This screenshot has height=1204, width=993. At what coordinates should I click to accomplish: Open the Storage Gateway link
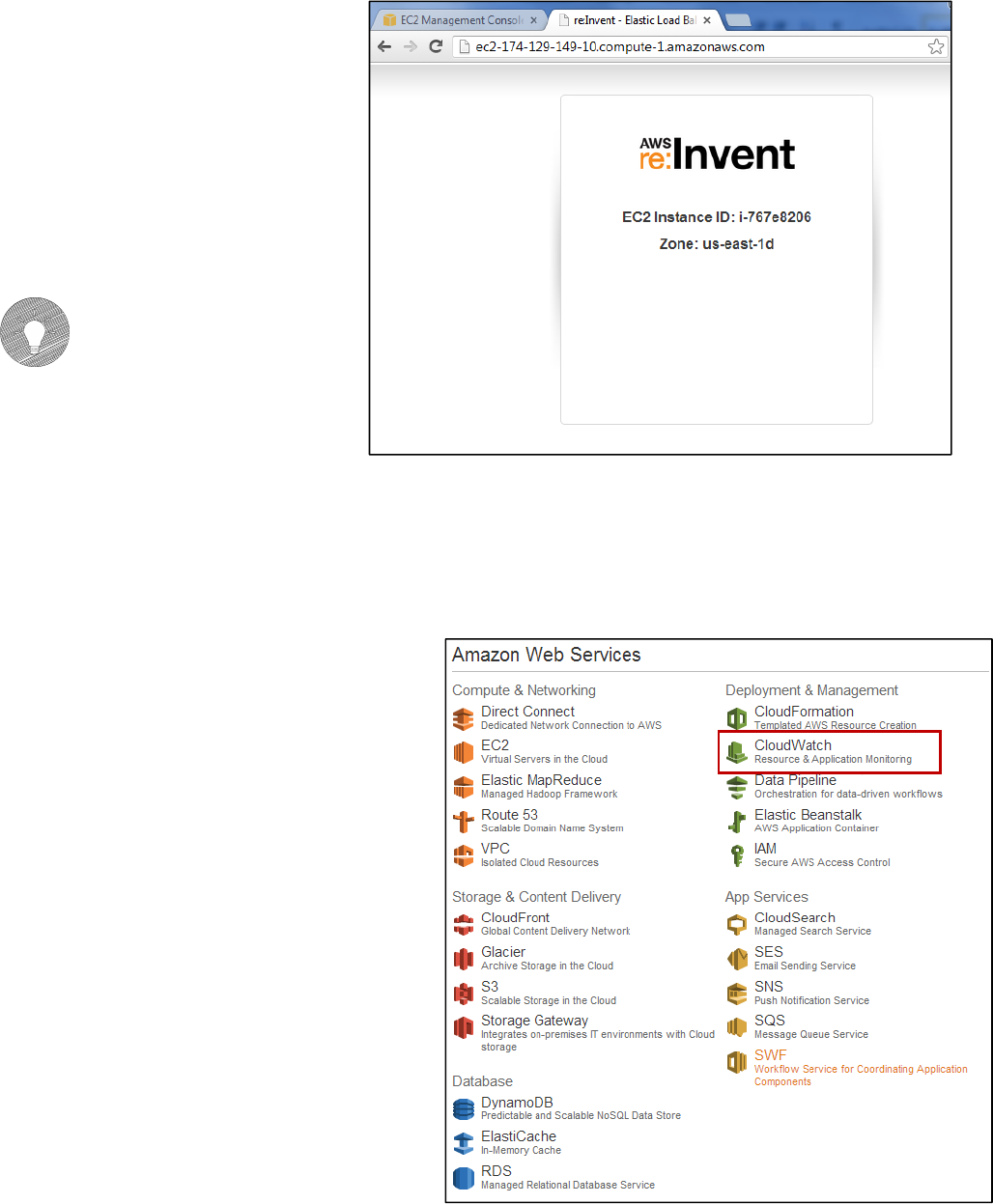(534, 1021)
